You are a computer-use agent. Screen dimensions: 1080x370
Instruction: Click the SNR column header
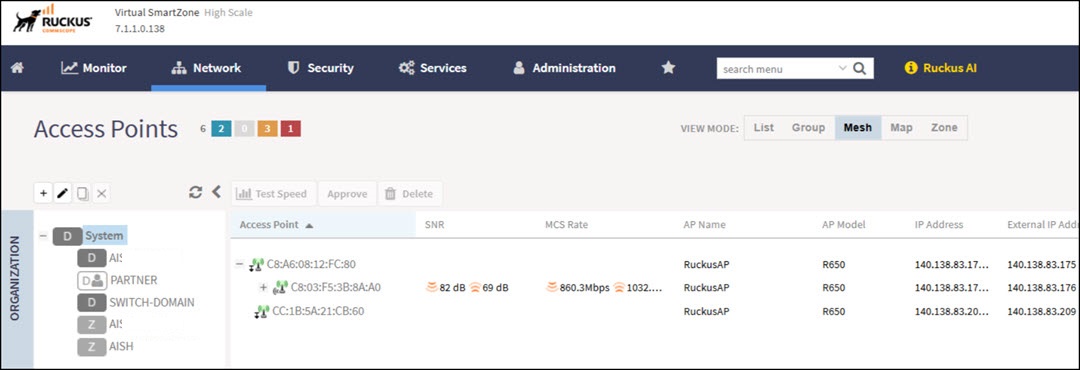pyautogui.click(x=435, y=225)
